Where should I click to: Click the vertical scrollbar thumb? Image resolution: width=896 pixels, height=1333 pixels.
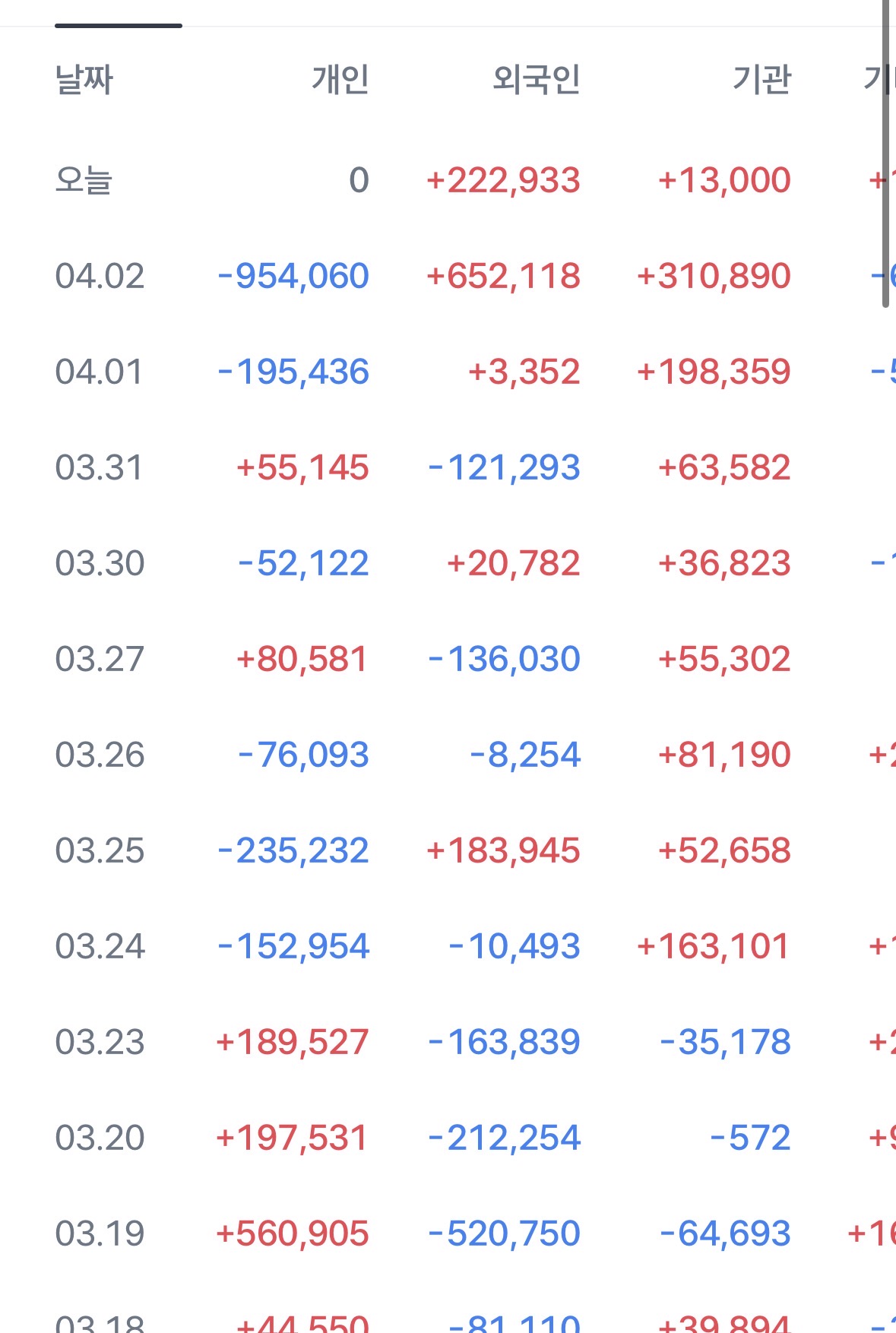point(885,152)
